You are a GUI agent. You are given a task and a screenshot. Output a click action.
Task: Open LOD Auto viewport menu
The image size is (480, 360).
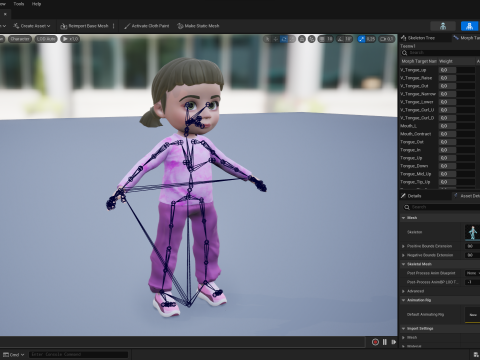[x=46, y=39]
